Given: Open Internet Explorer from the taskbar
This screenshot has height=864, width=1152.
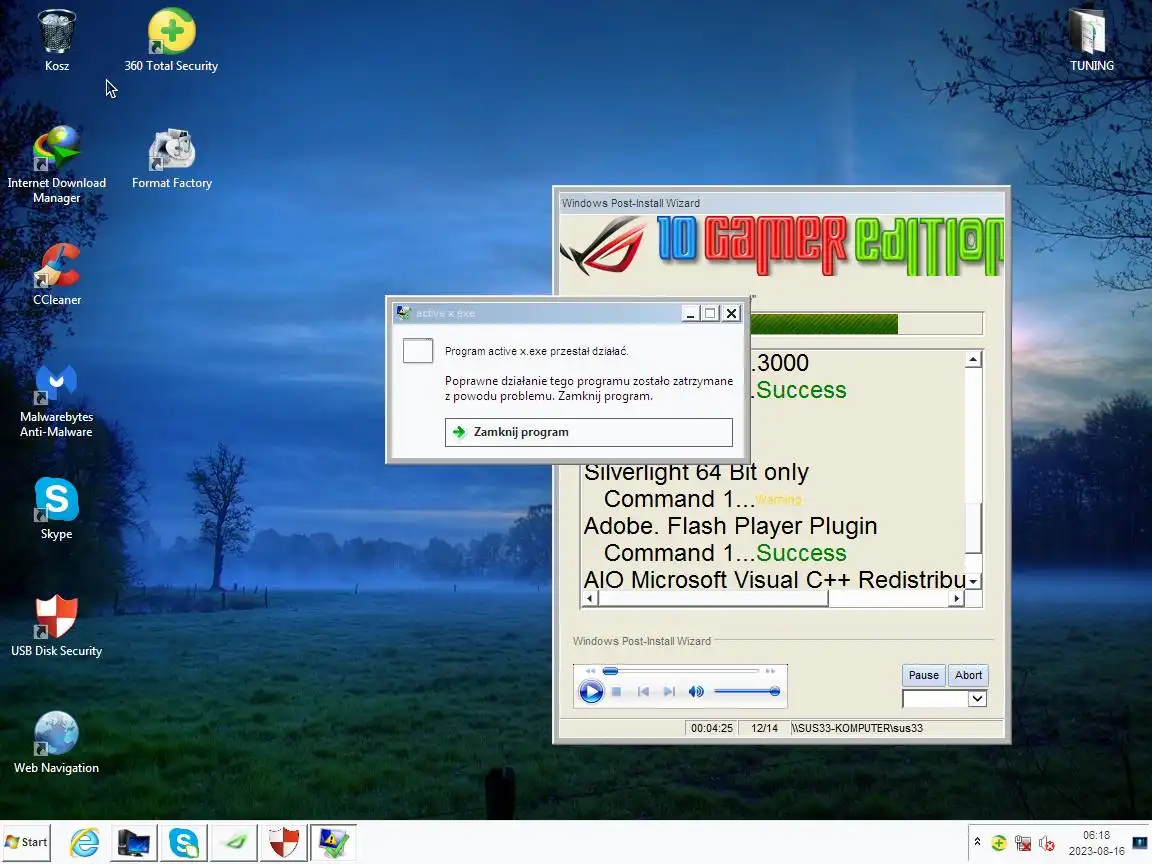Looking at the screenshot, I should (84, 842).
